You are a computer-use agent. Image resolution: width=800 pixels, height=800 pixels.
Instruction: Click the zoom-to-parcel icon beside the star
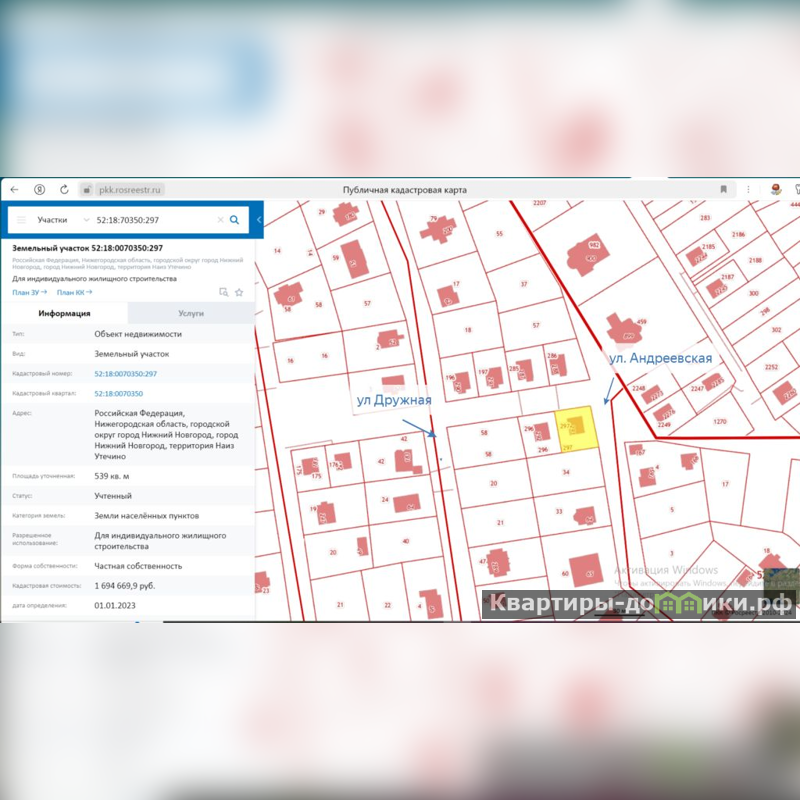[224, 292]
